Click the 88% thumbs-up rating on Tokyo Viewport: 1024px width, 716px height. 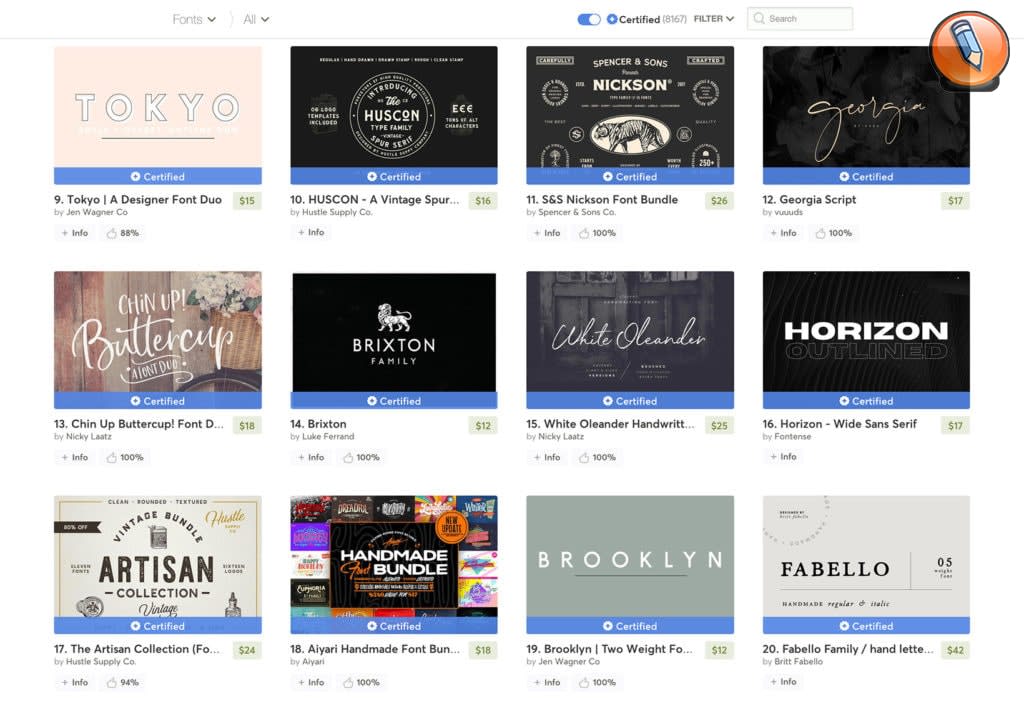tap(123, 233)
